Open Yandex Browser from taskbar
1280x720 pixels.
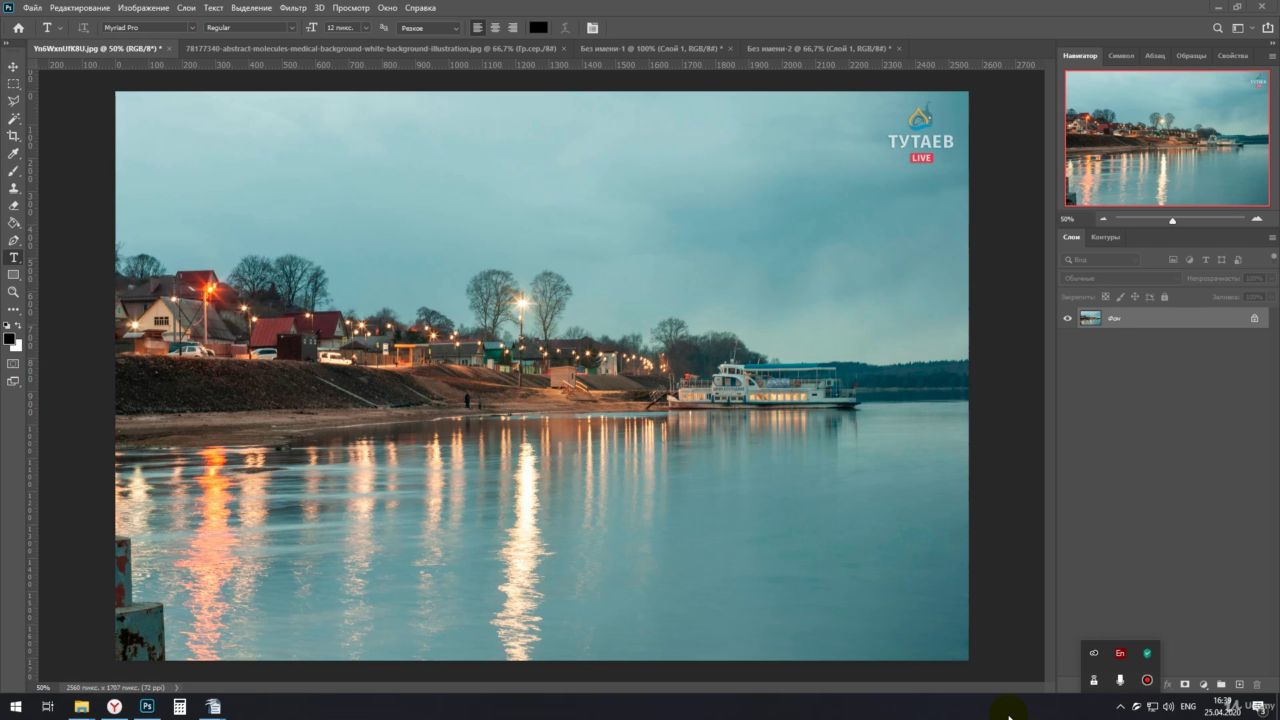(x=115, y=706)
